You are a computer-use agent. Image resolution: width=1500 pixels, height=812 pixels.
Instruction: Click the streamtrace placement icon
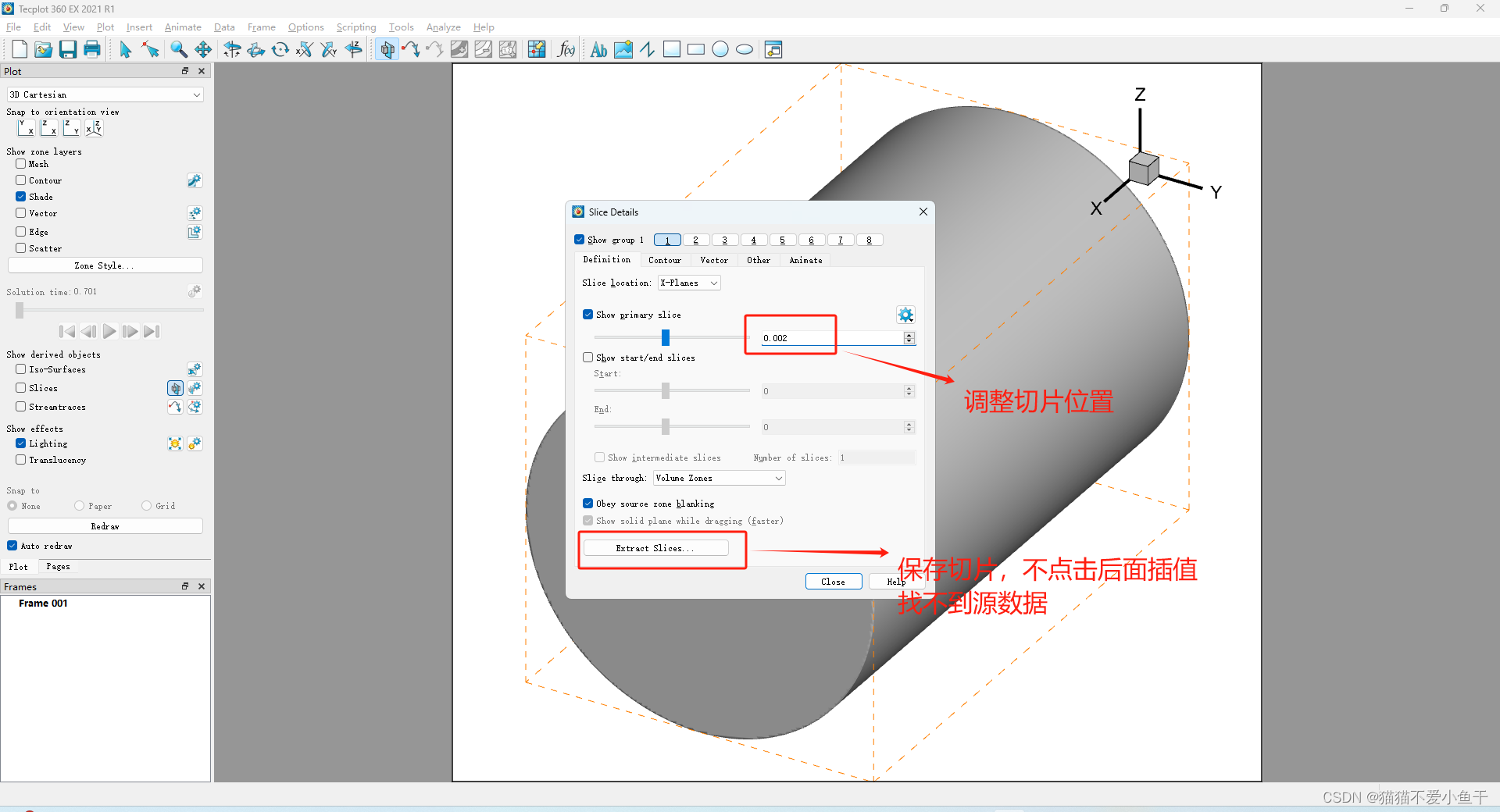[x=175, y=407]
